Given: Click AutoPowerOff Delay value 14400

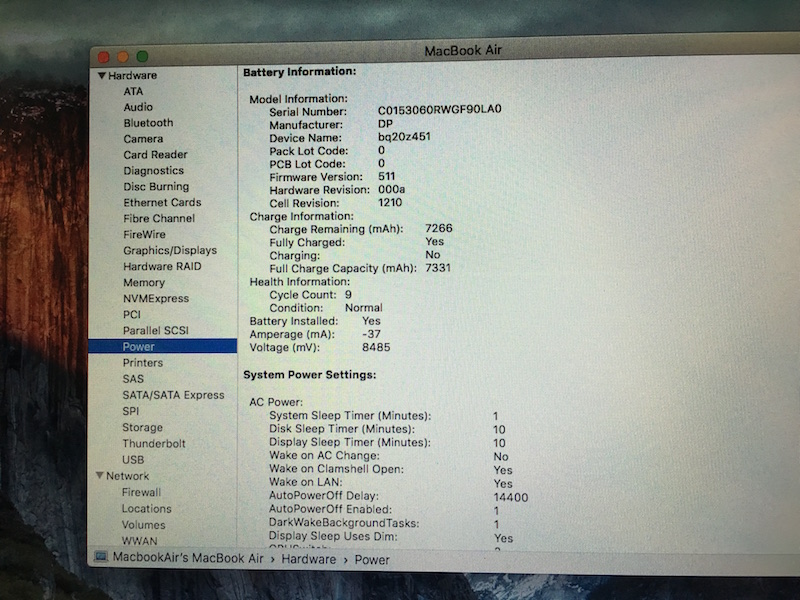Looking at the screenshot, I should pos(511,497).
